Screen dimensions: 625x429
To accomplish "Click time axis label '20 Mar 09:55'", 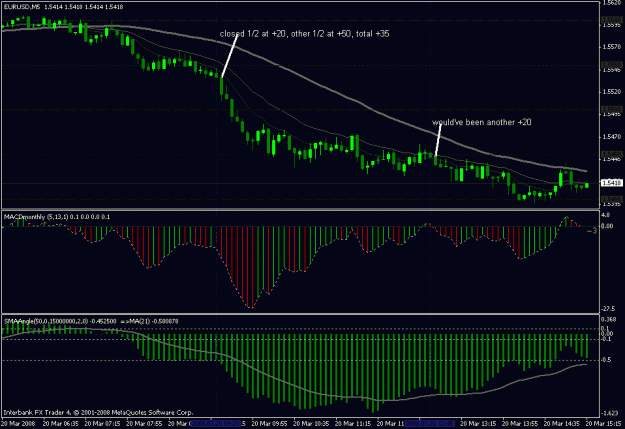I will pyautogui.click(x=269, y=423).
